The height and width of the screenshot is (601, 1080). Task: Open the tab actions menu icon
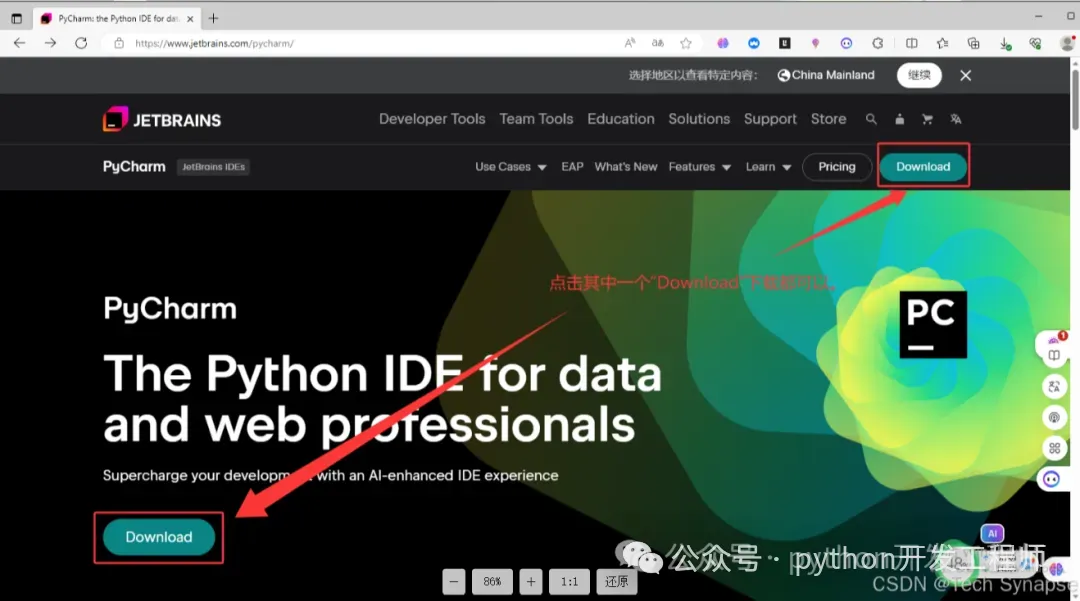17,19
